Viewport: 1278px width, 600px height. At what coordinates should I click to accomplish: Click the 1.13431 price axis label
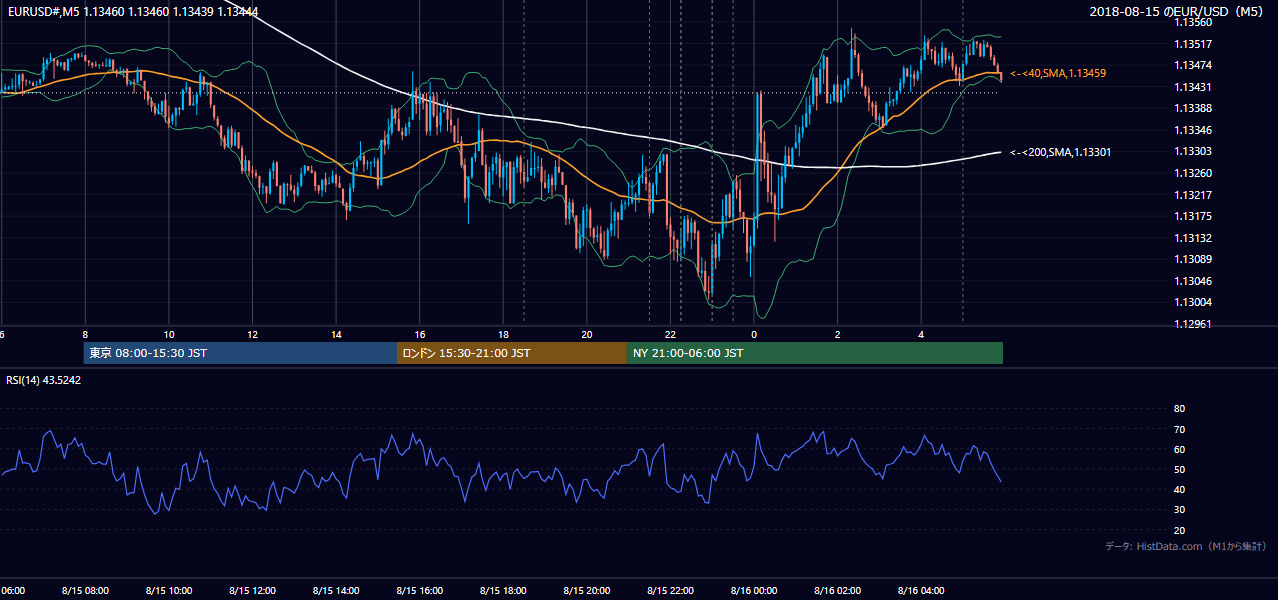(x=1193, y=87)
